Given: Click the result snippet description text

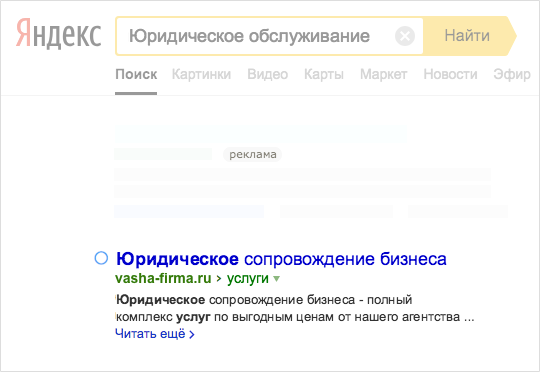Looking at the screenshot, I should [x=295, y=308].
